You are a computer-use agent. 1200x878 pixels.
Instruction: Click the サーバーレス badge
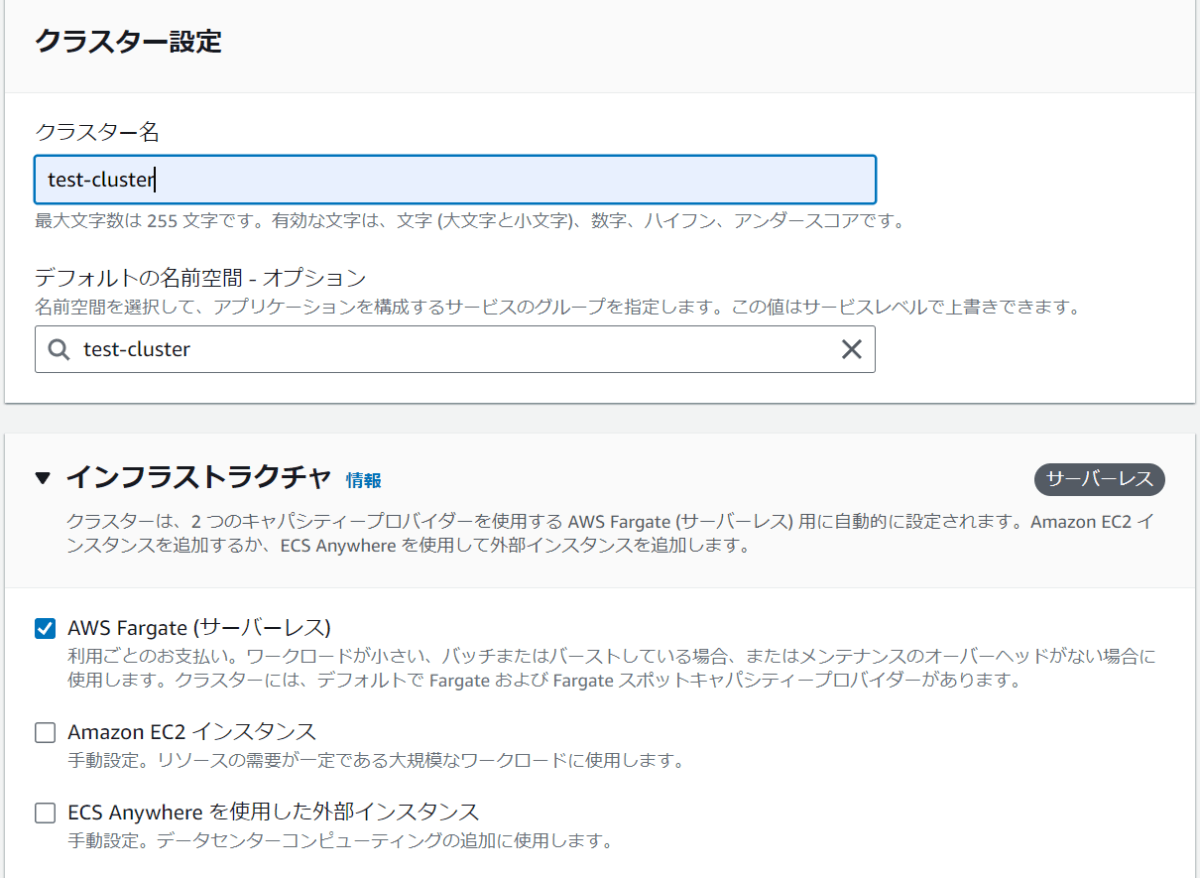tap(1100, 479)
